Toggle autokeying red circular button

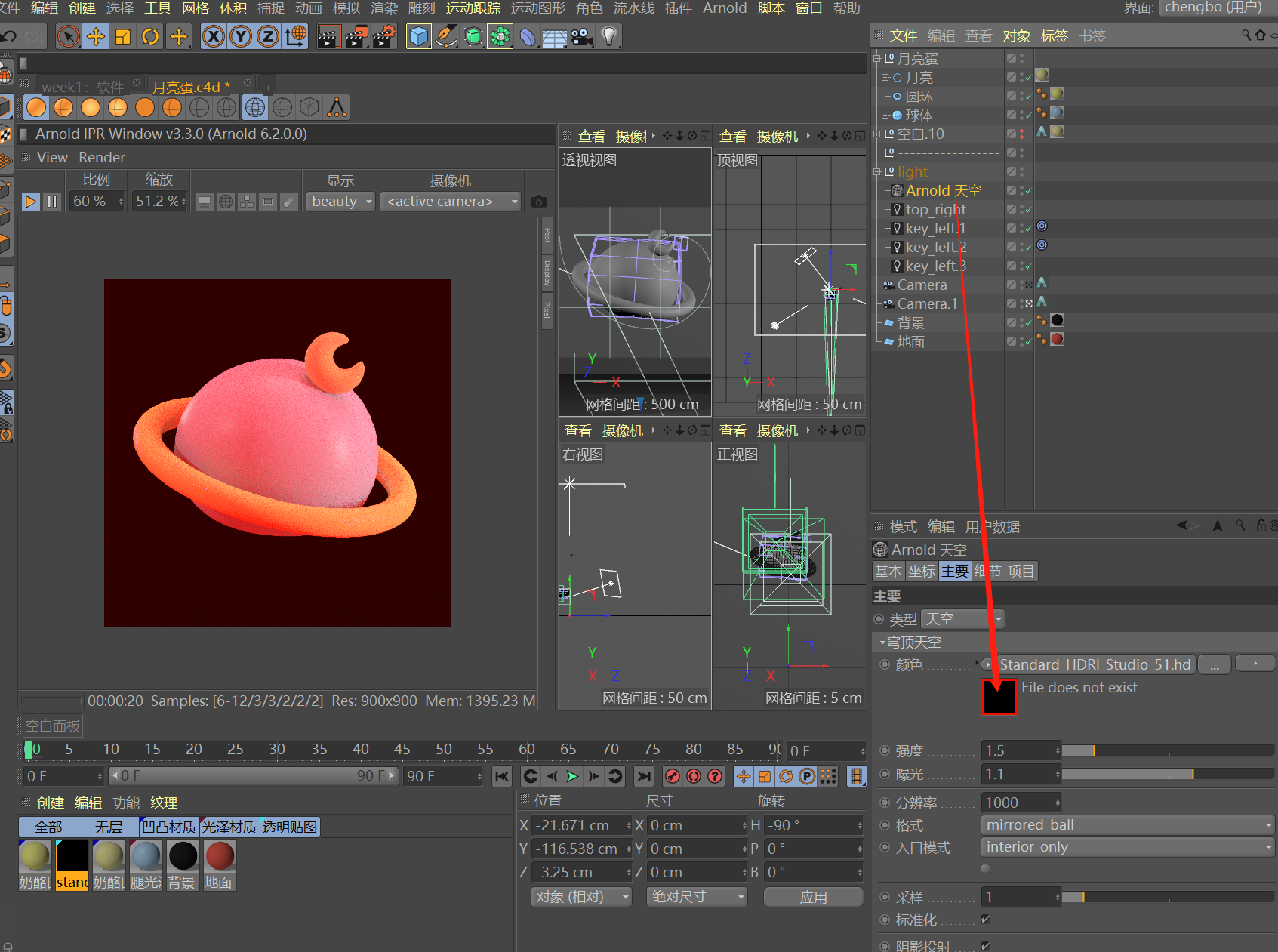694,776
